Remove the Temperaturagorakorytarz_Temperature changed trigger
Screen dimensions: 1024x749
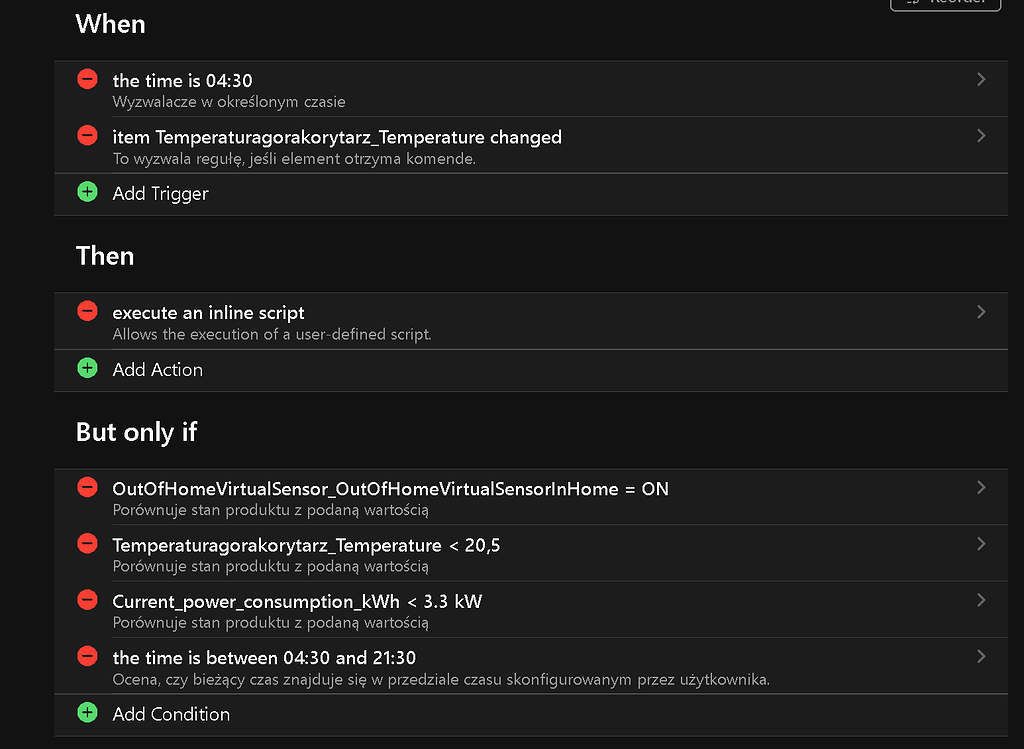click(x=87, y=135)
